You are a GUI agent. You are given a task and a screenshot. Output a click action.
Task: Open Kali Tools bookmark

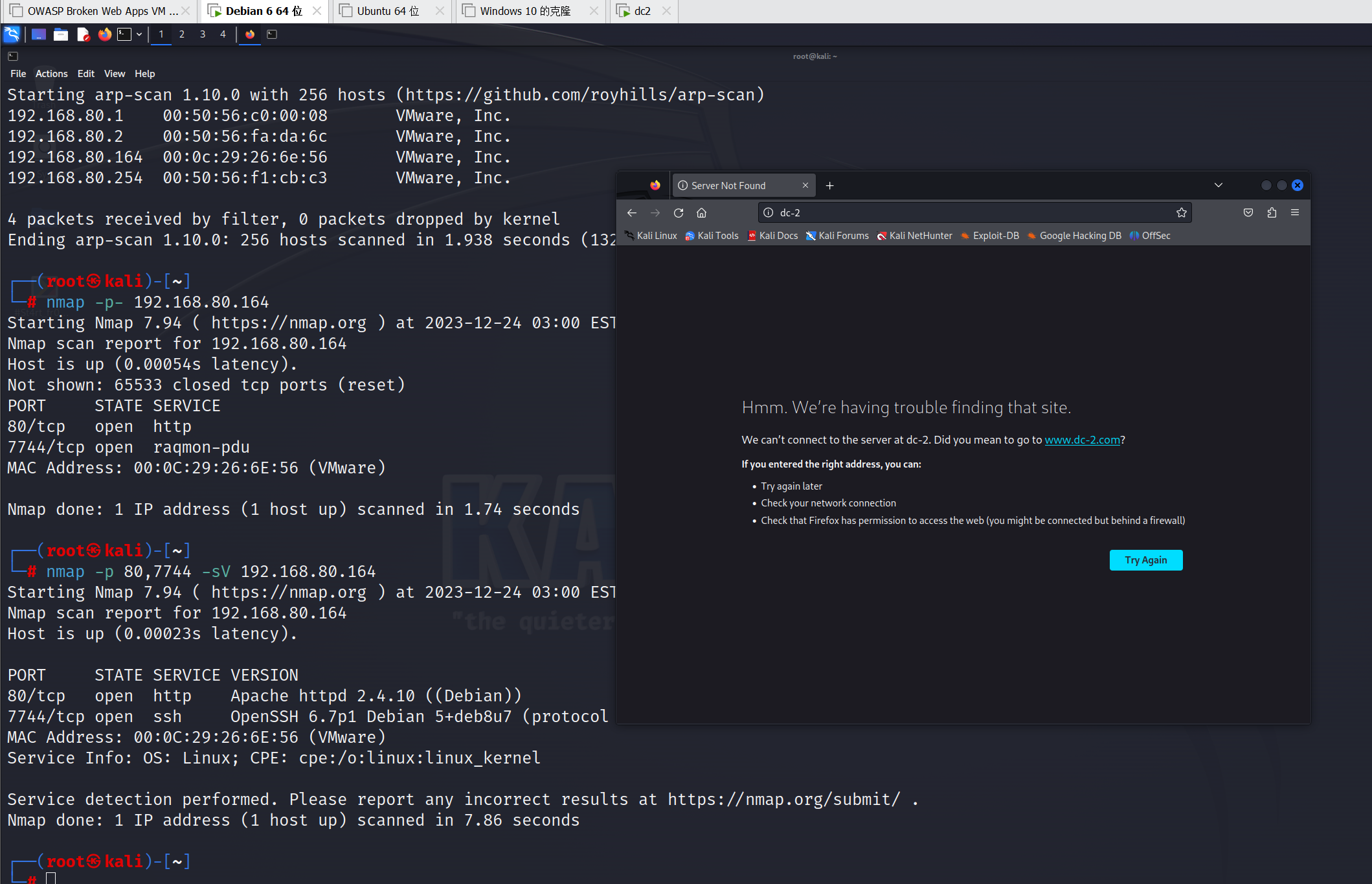click(x=712, y=236)
